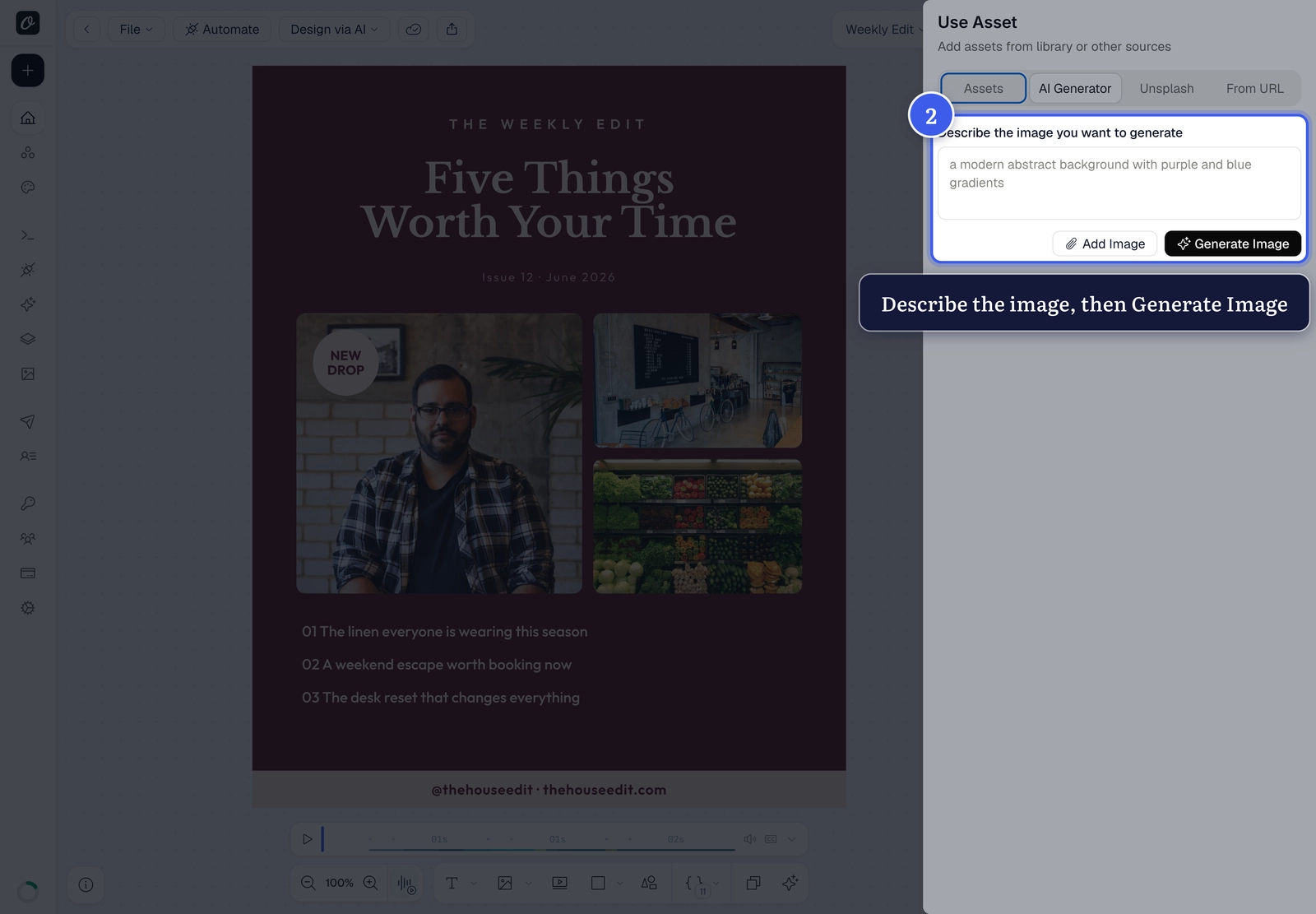Click the Automate button

[222, 29]
